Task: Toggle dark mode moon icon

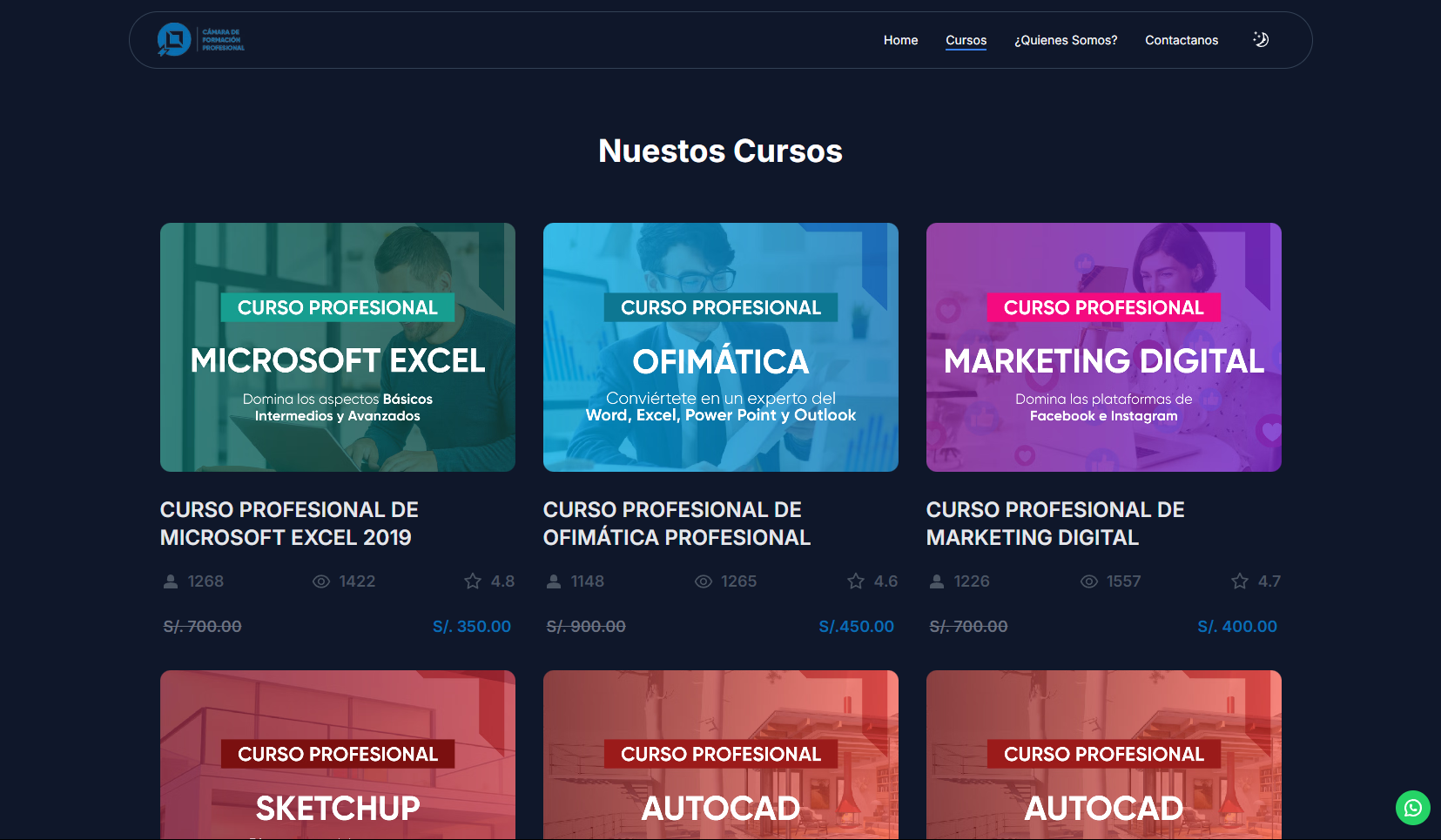Action: coord(1261,39)
